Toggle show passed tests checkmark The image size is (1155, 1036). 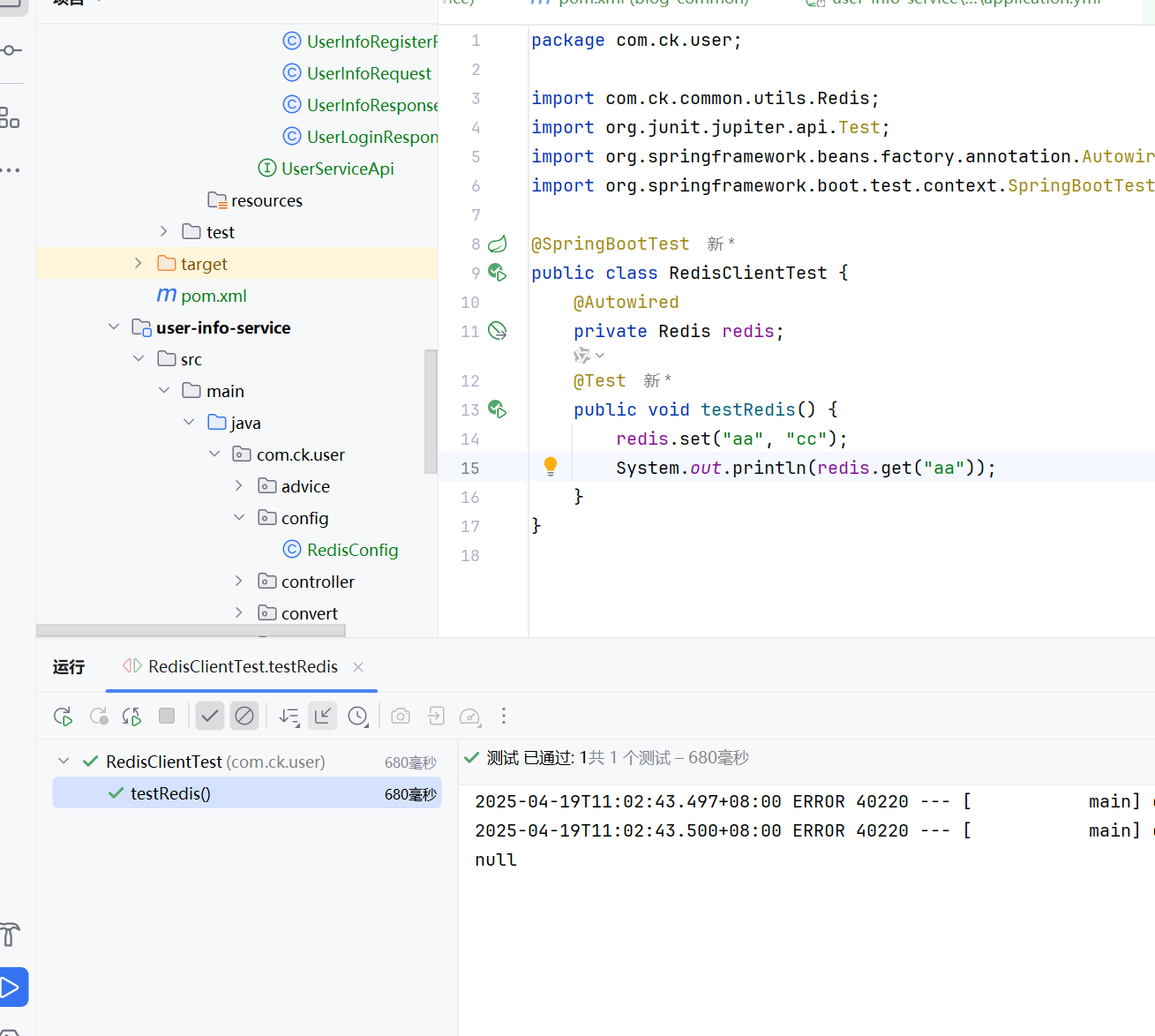pos(210,716)
